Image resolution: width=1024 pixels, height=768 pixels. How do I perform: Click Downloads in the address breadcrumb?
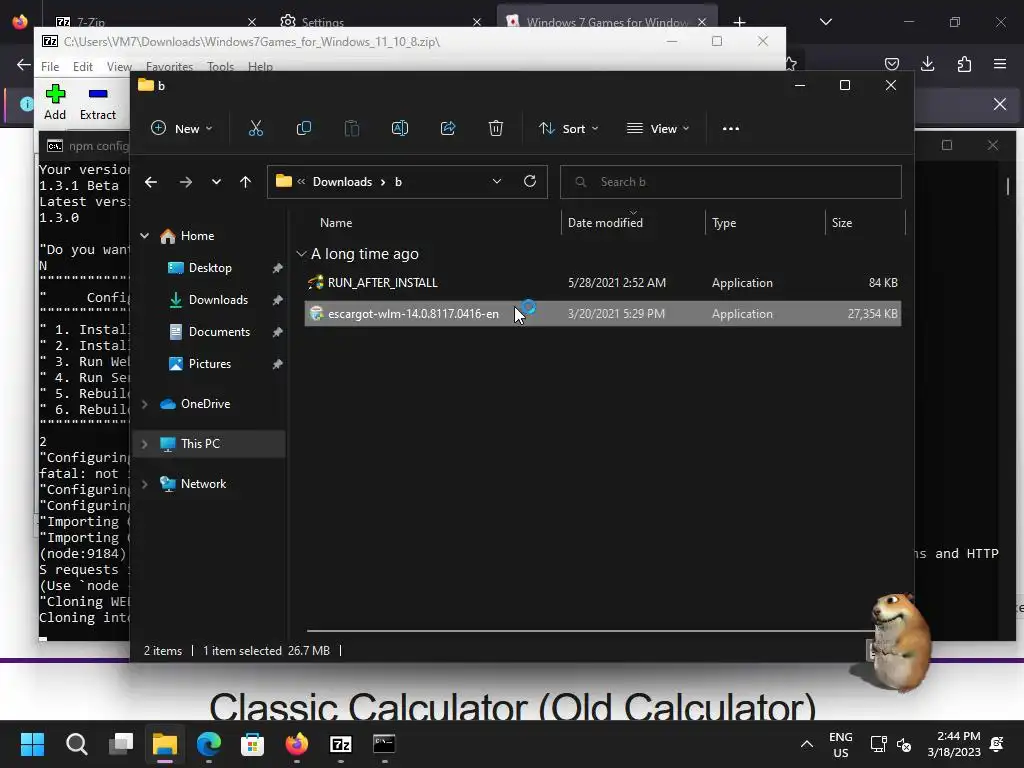(342, 182)
